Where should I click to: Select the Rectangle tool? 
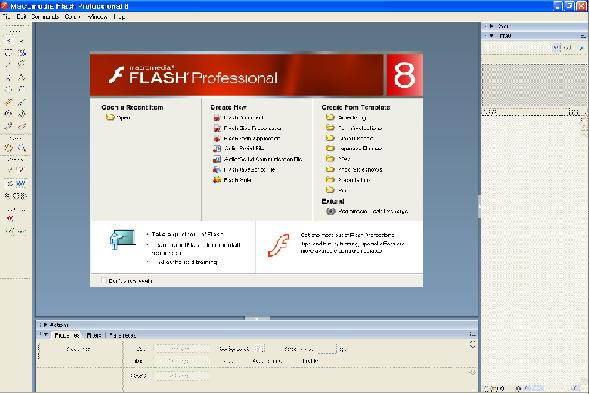tap(21, 89)
